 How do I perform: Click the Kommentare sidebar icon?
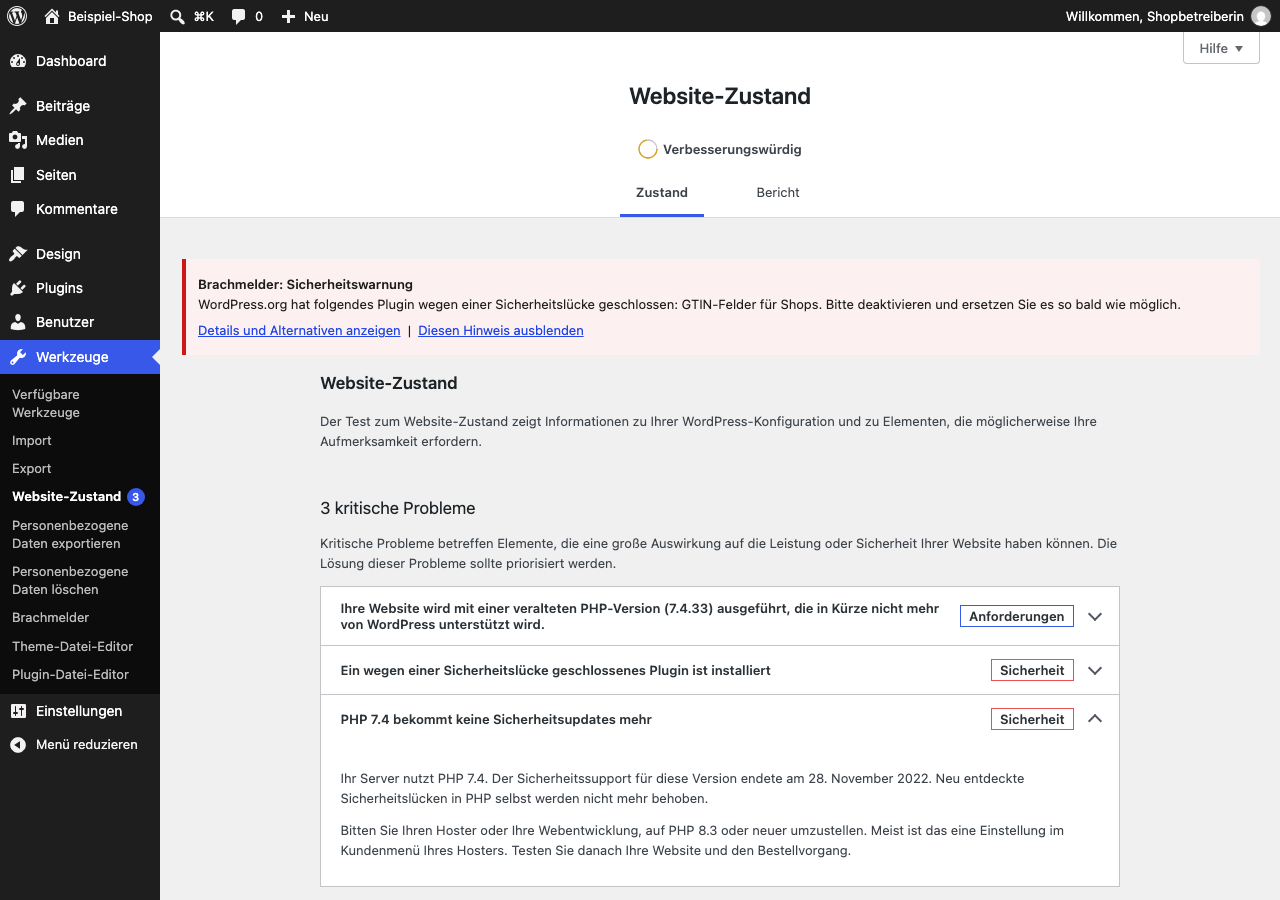[x=18, y=209]
